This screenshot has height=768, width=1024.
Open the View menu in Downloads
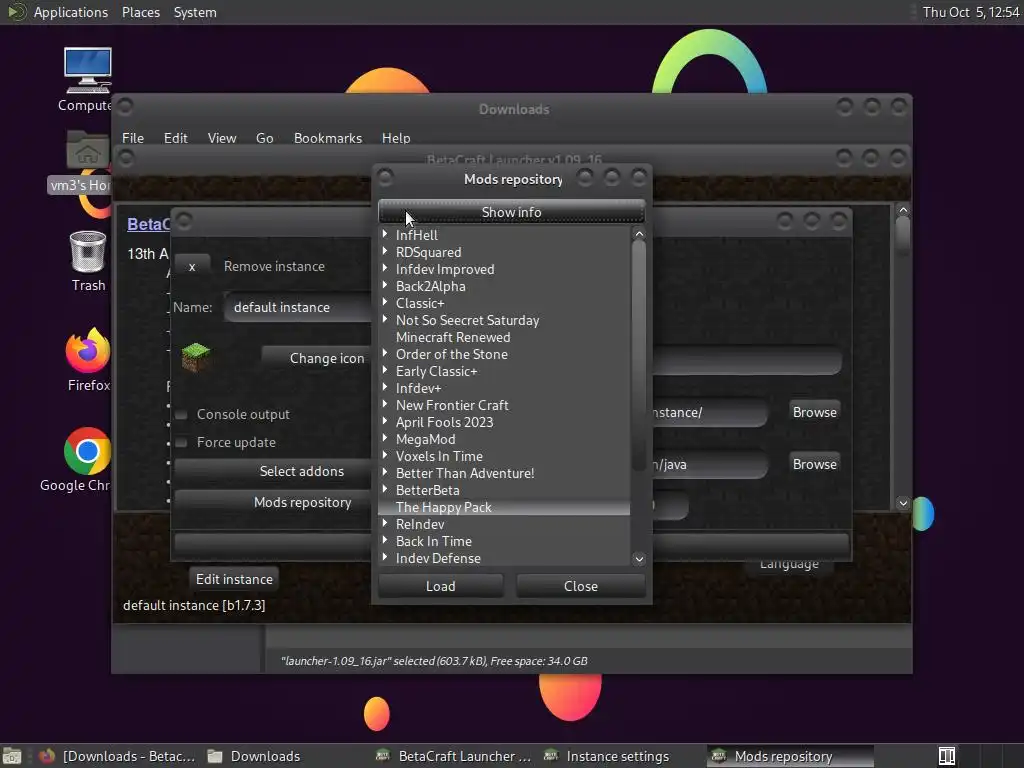(x=221, y=138)
